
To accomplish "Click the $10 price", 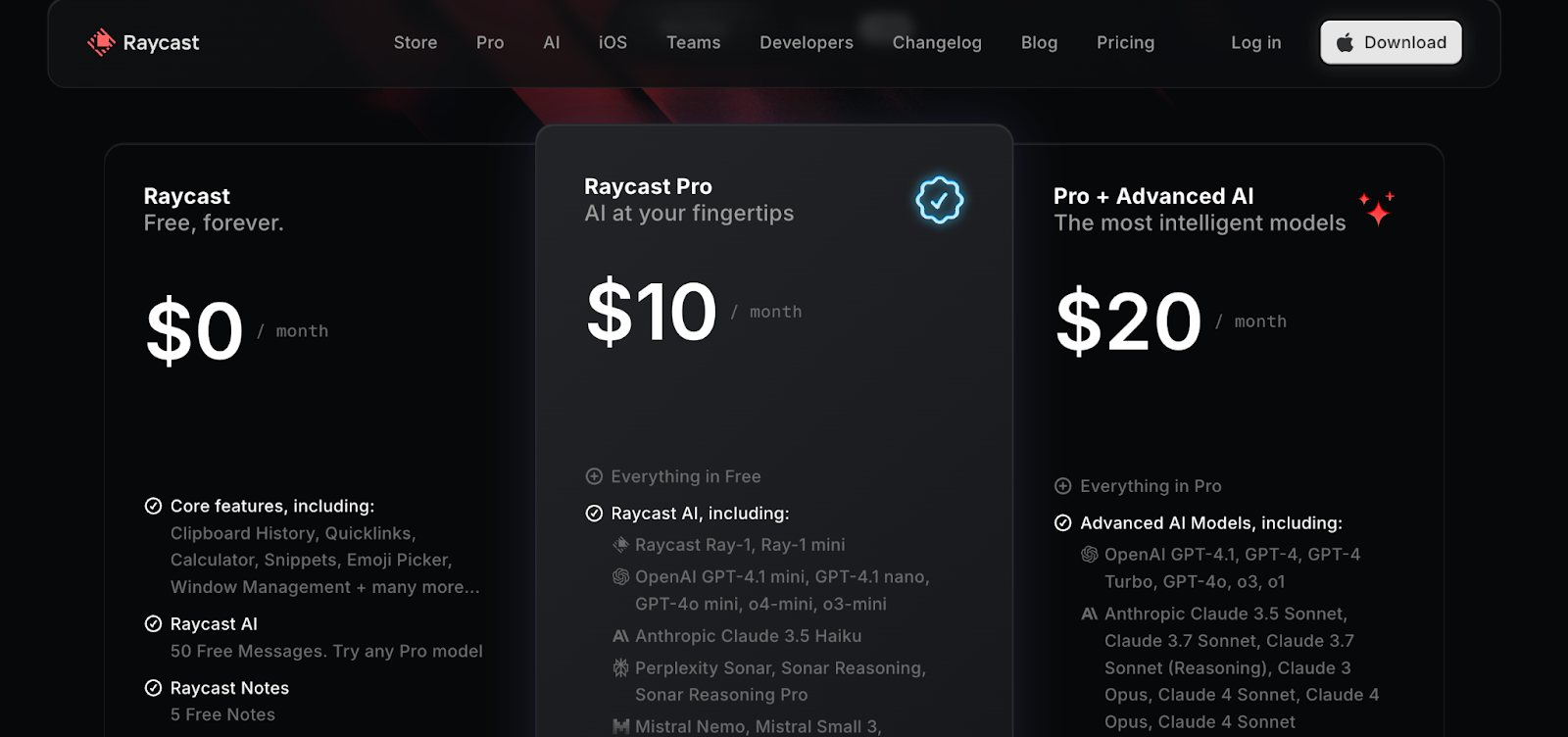I will 651,312.
